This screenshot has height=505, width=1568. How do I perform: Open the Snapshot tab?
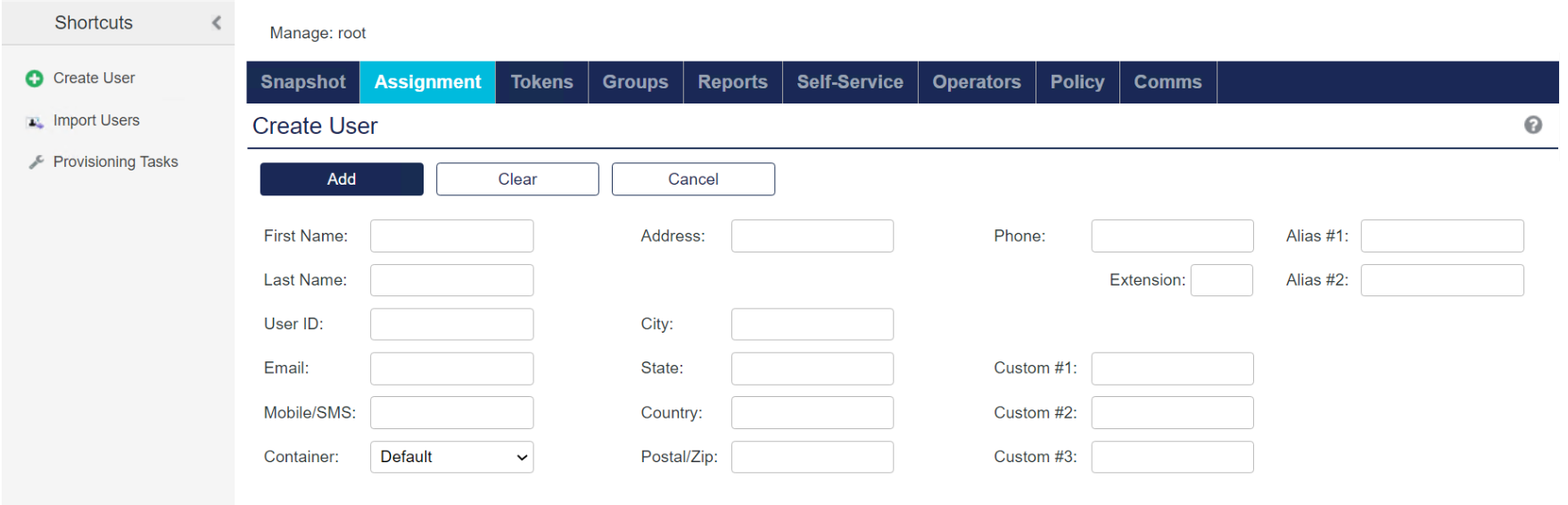[x=303, y=82]
